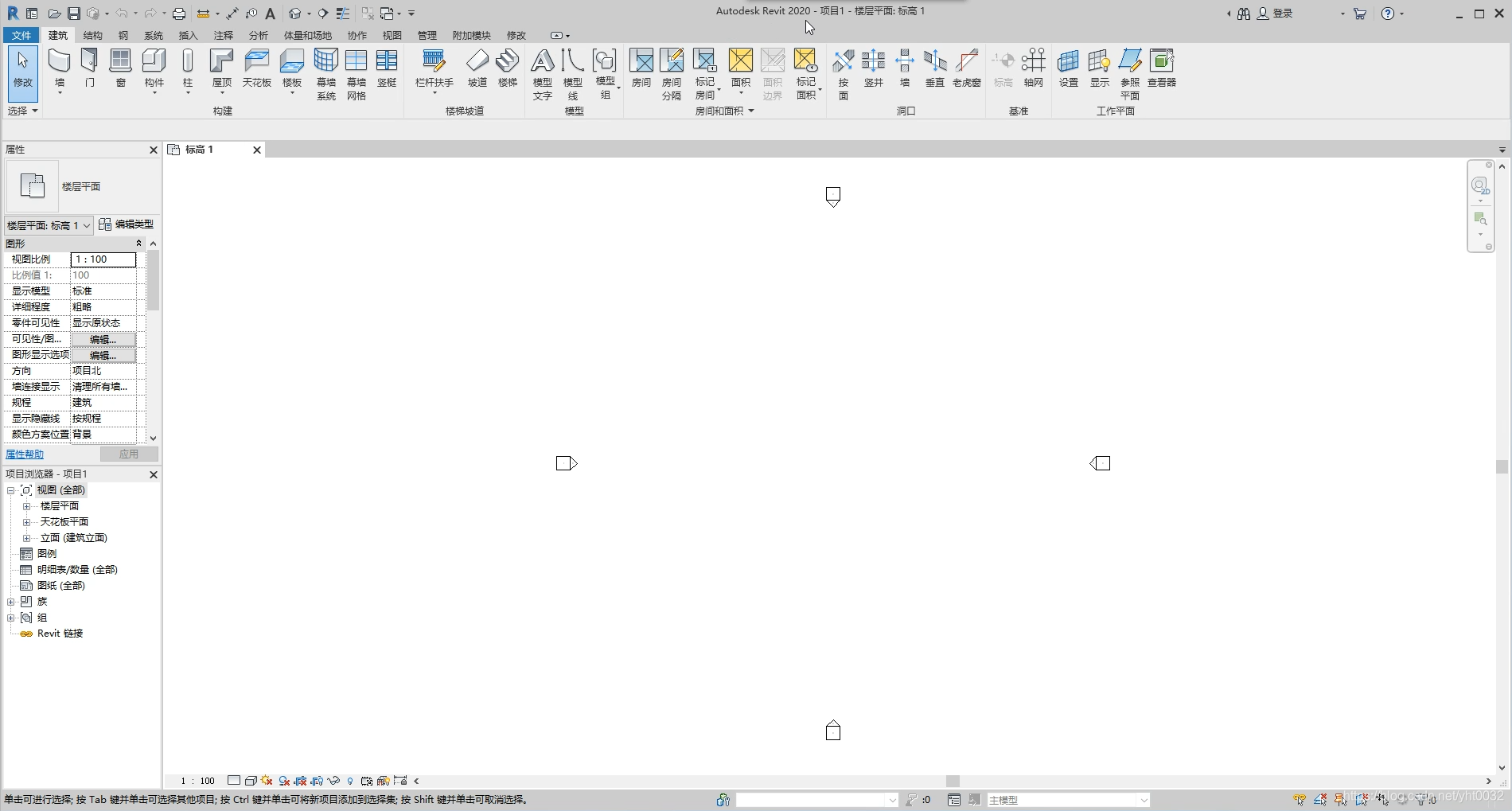Click 编辑 button for 图形显示选项 row
This screenshot has height=811, width=1512.
click(x=103, y=355)
